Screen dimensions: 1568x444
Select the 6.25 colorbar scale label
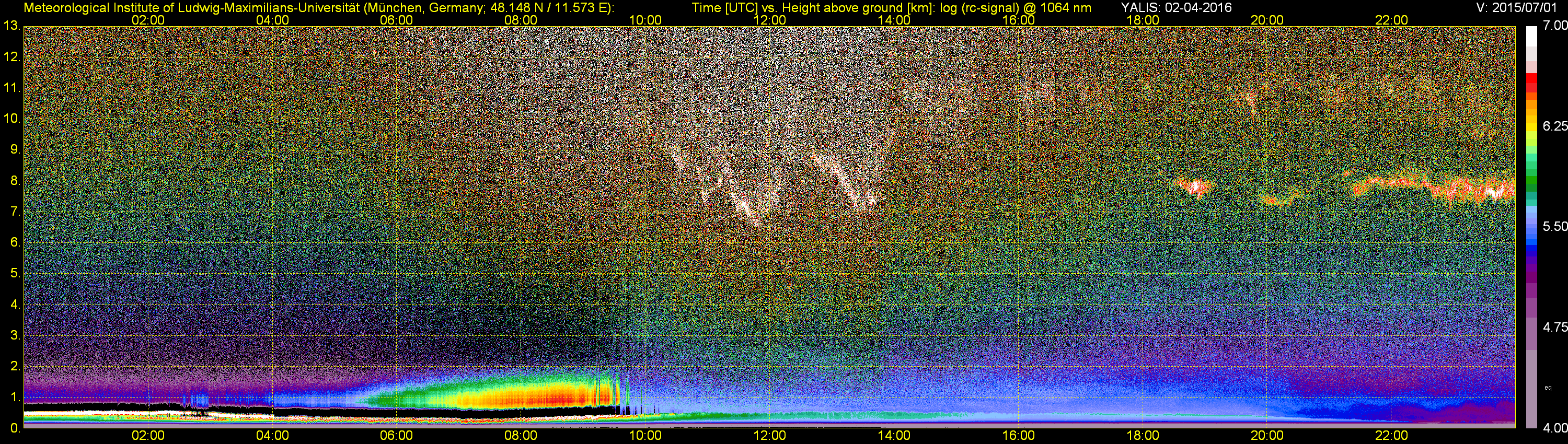click(x=1554, y=126)
